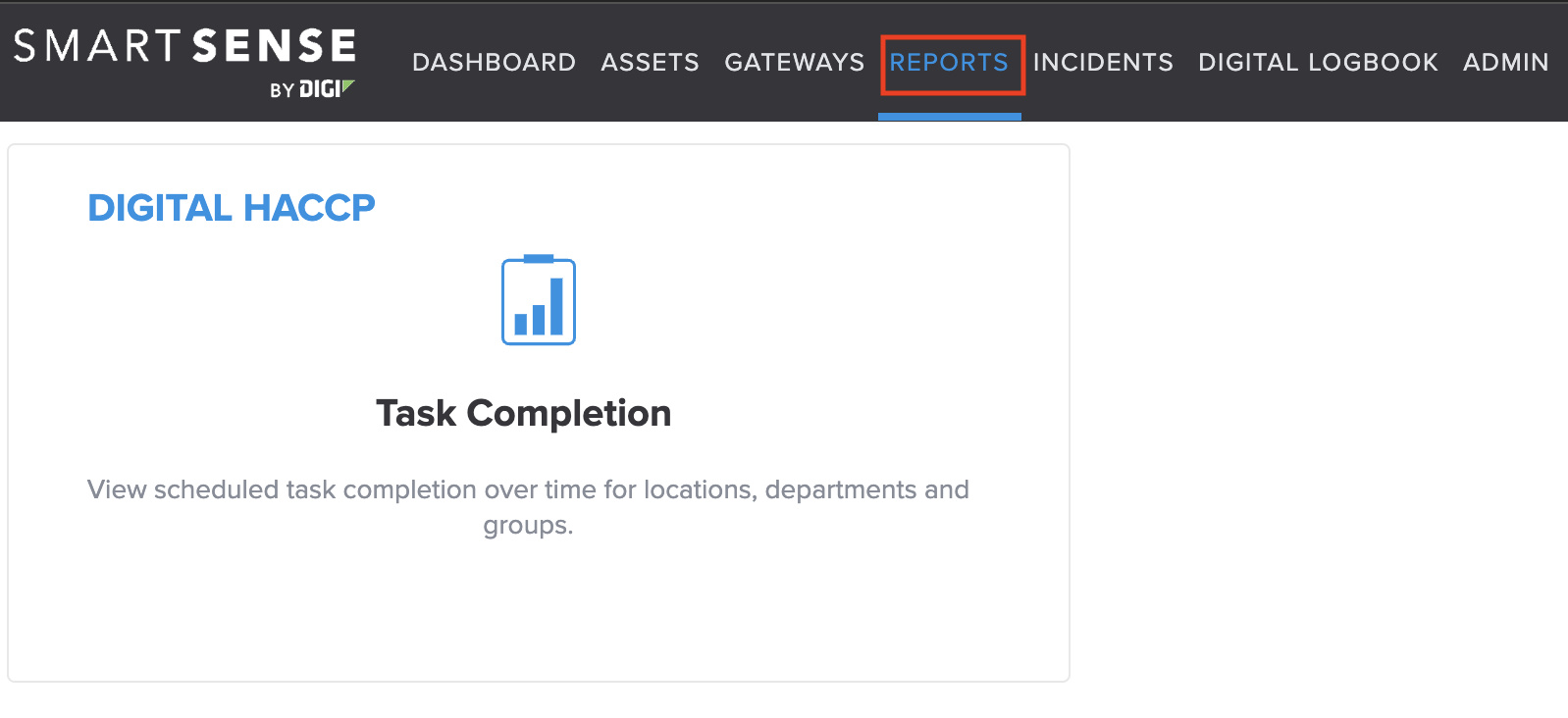Go to the Dashboard menu
The height and width of the screenshot is (718, 1568).
point(494,63)
